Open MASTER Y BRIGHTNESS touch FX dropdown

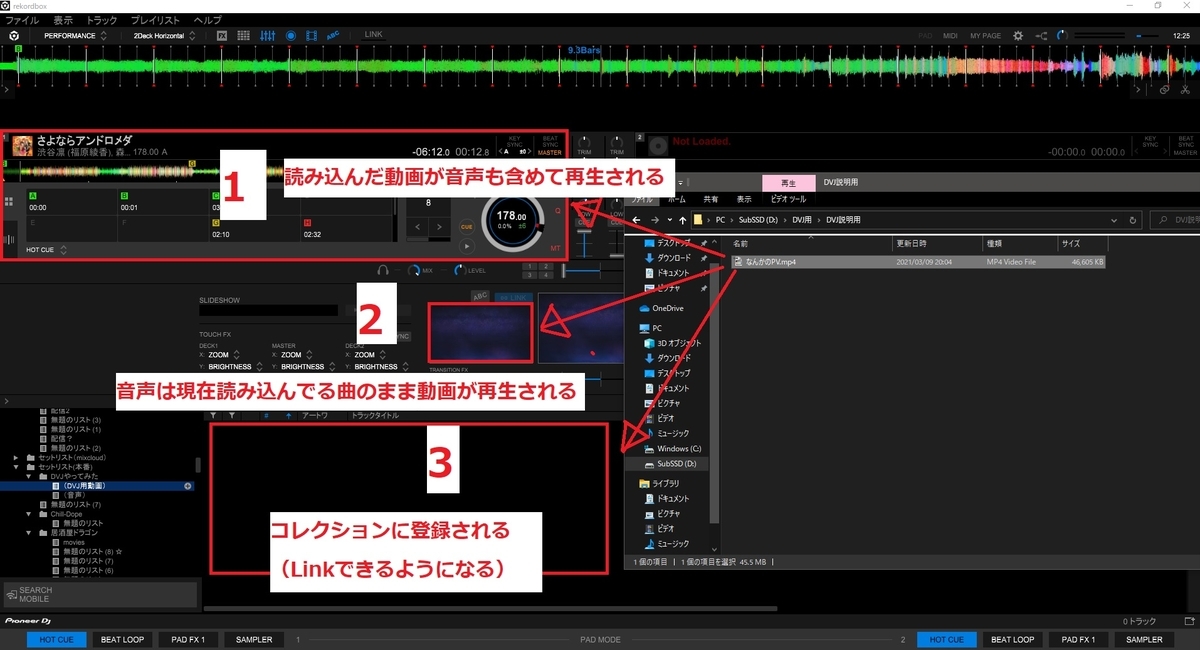(x=304, y=366)
